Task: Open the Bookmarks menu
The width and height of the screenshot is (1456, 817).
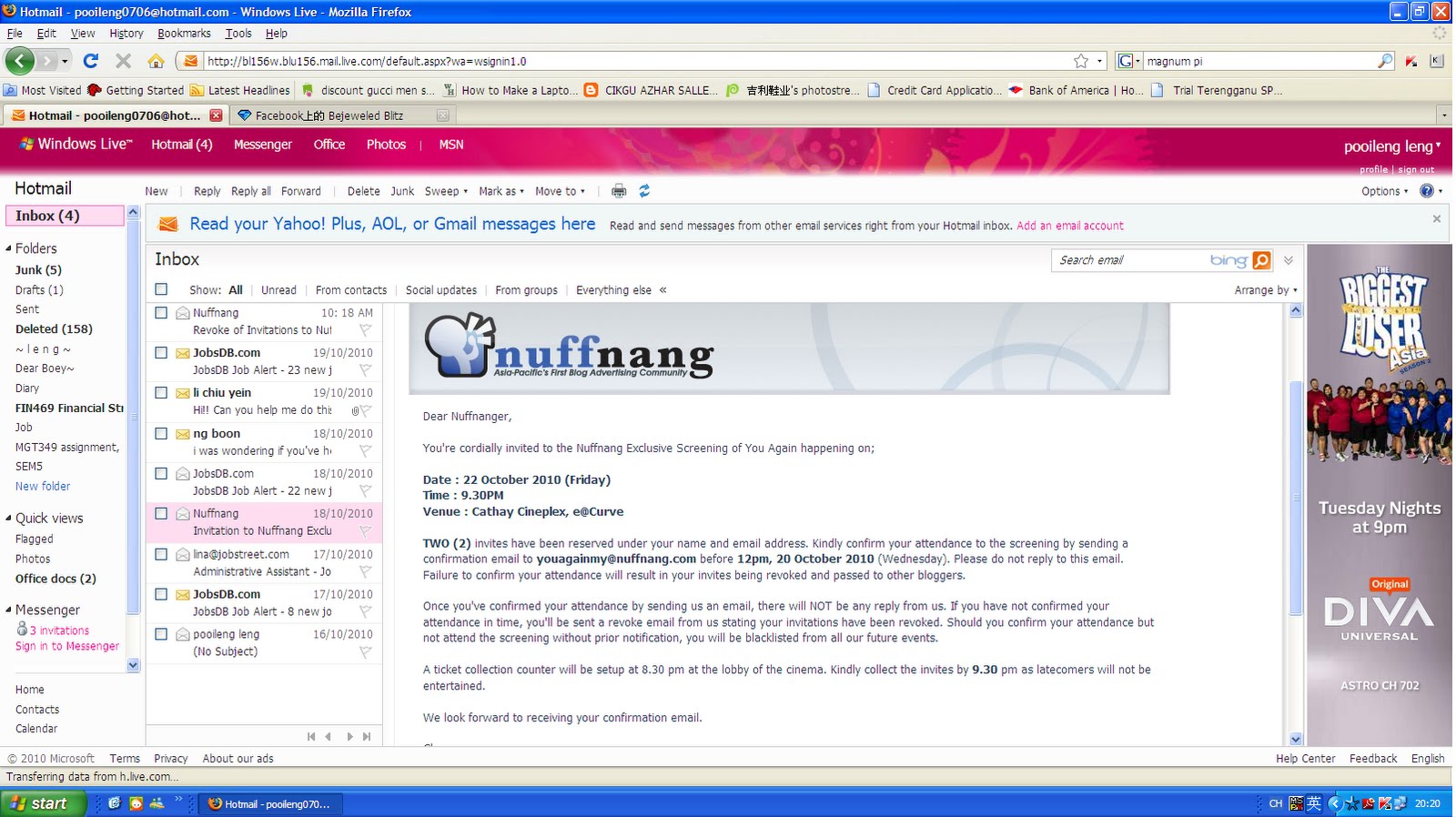Action: coord(184,33)
